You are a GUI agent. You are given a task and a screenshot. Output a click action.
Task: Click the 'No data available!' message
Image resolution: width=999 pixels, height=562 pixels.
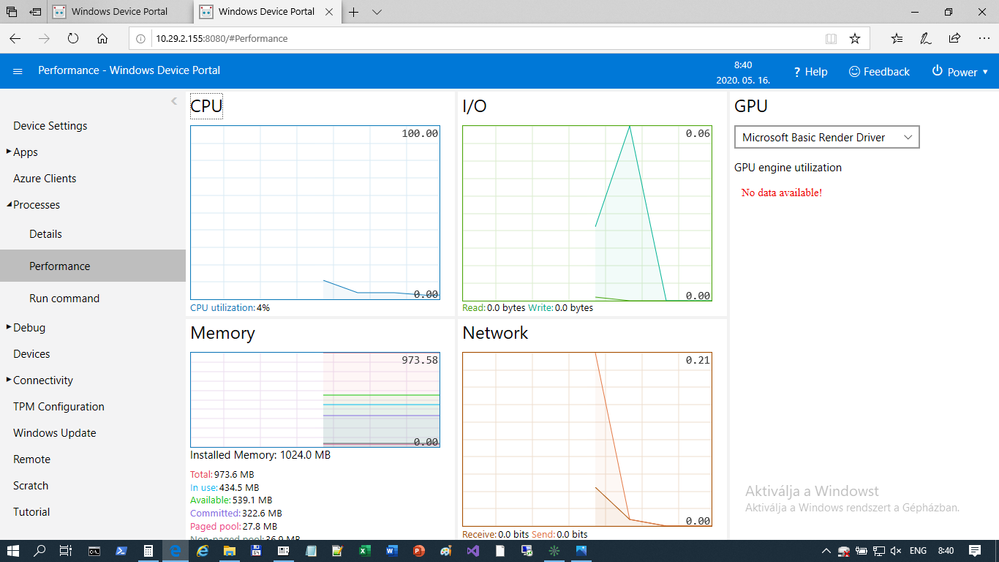(x=782, y=193)
